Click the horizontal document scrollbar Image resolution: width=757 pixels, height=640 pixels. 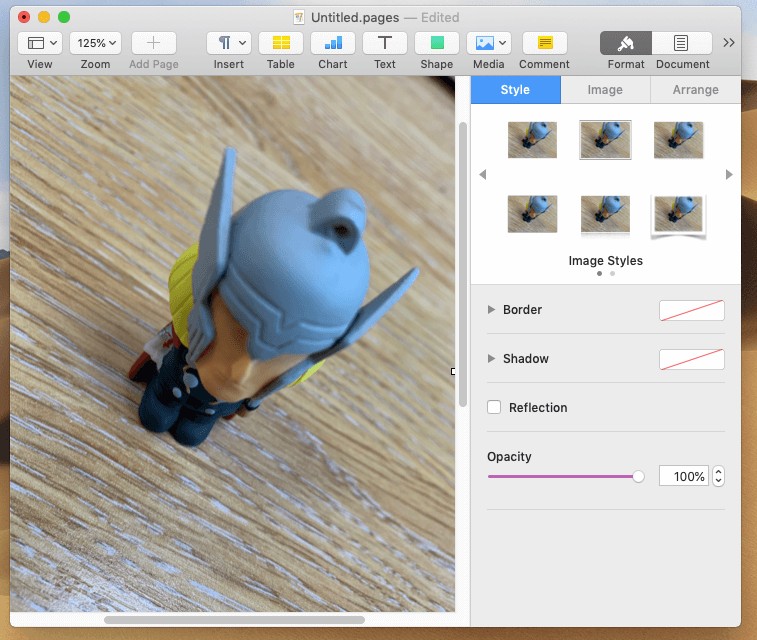click(235, 620)
